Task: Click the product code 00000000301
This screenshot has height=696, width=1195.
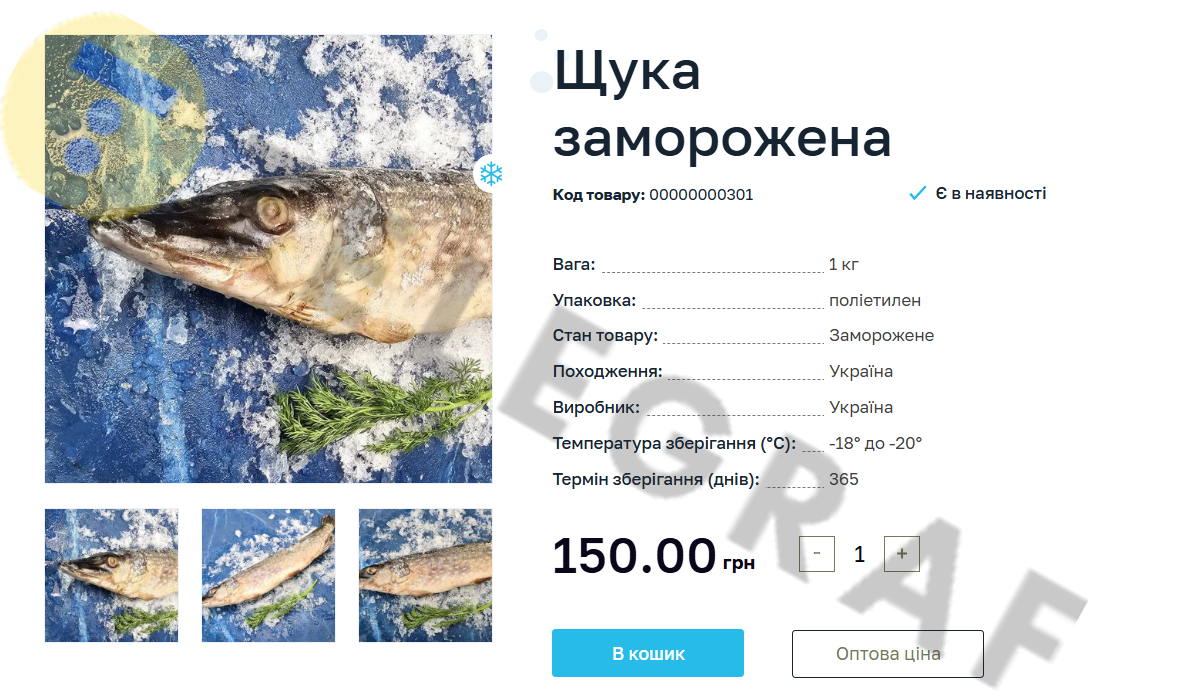Action: click(701, 195)
